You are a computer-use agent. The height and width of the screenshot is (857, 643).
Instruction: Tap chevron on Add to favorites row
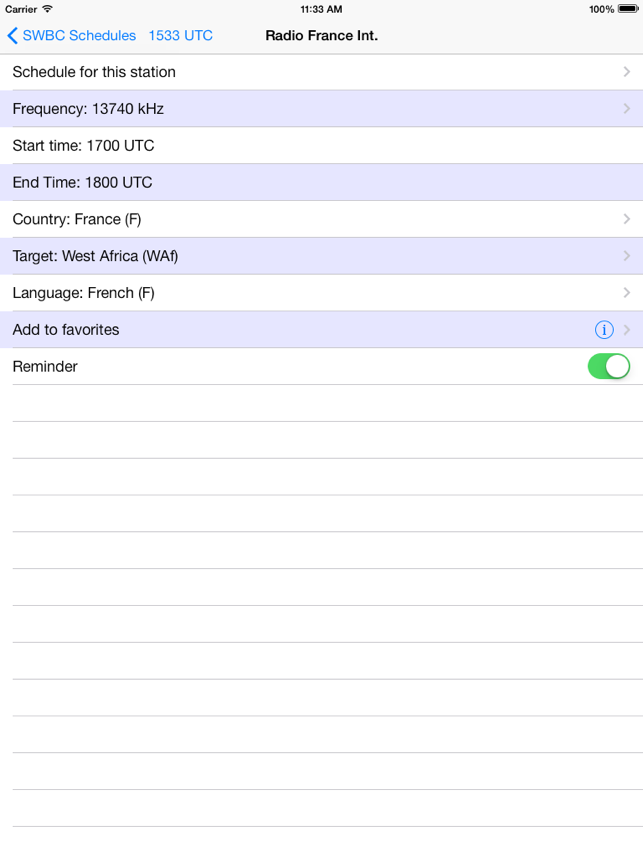click(627, 330)
